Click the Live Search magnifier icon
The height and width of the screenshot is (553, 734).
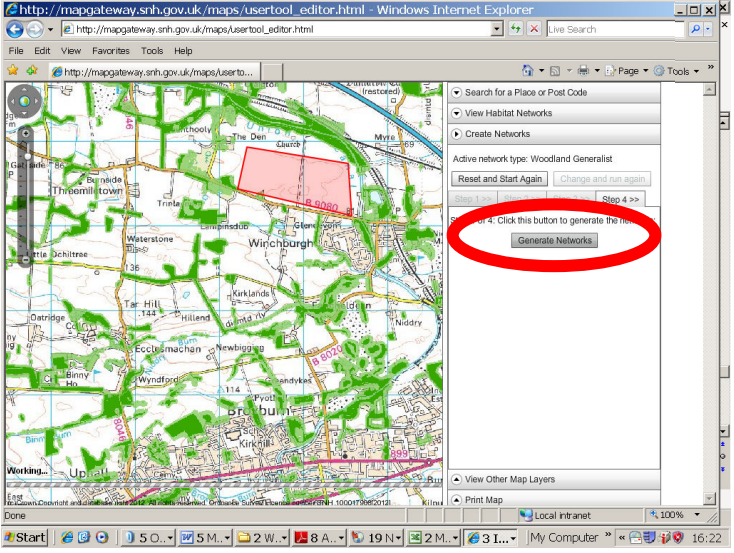coord(696,29)
